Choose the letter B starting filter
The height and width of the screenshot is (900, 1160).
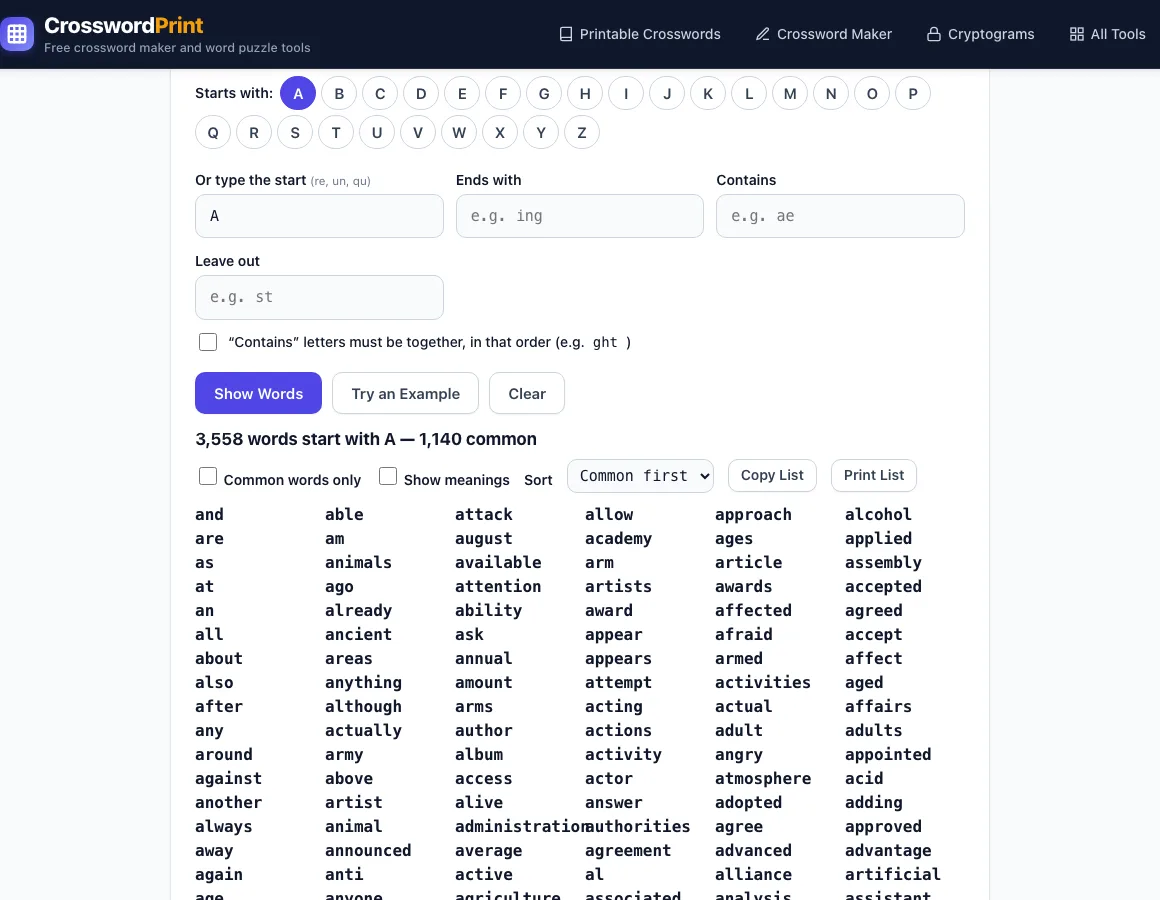click(x=339, y=94)
